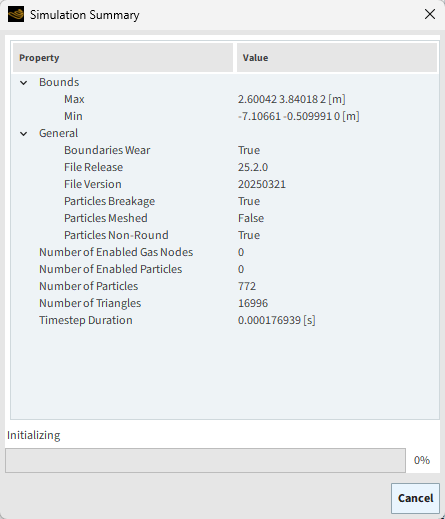Click the Rocky application icon in title bar
This screenshot has height=519, width=445.
click(16, 15)
